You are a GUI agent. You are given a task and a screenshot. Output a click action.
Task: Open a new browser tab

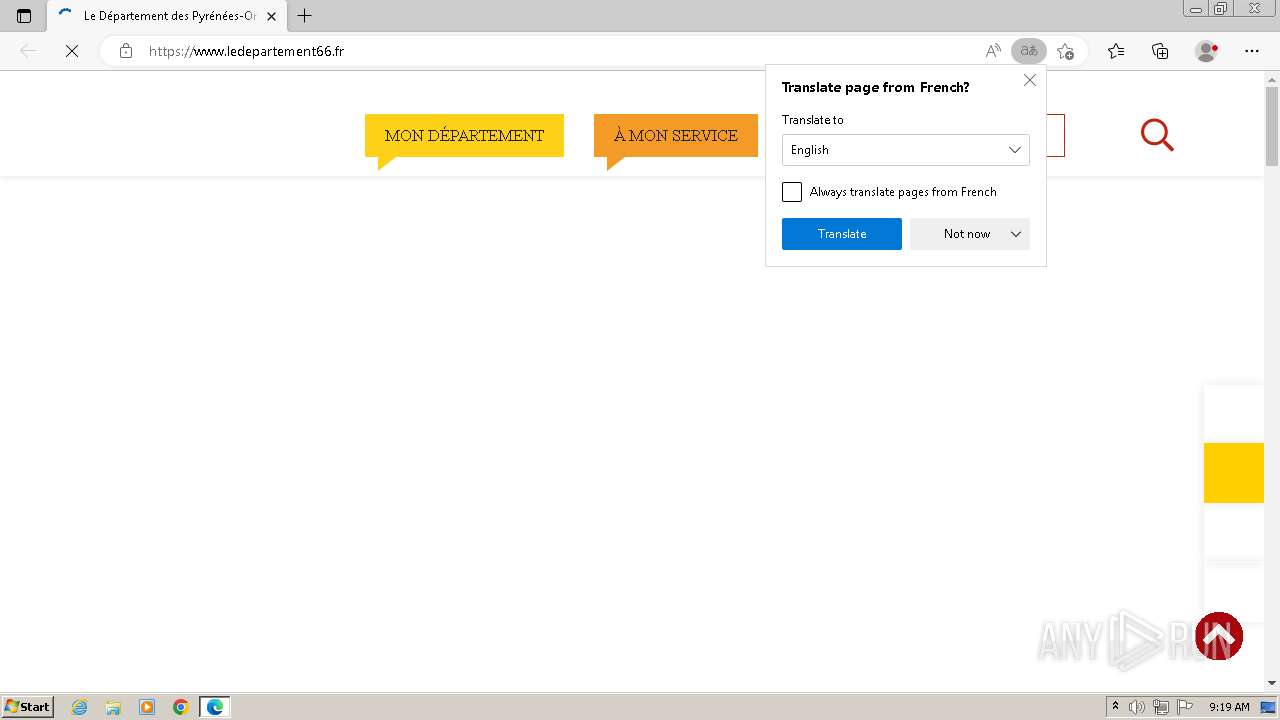305,16
